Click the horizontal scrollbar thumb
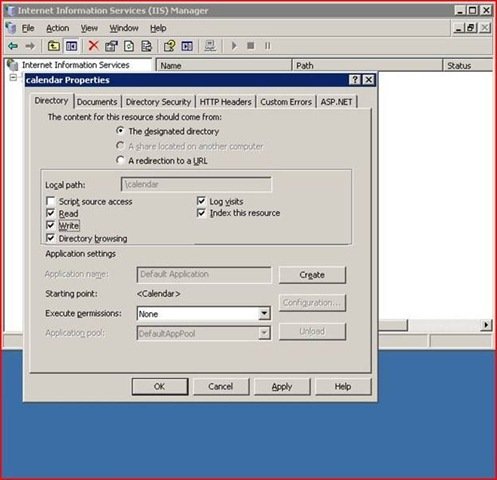497x480 pixels. [393, 325]
